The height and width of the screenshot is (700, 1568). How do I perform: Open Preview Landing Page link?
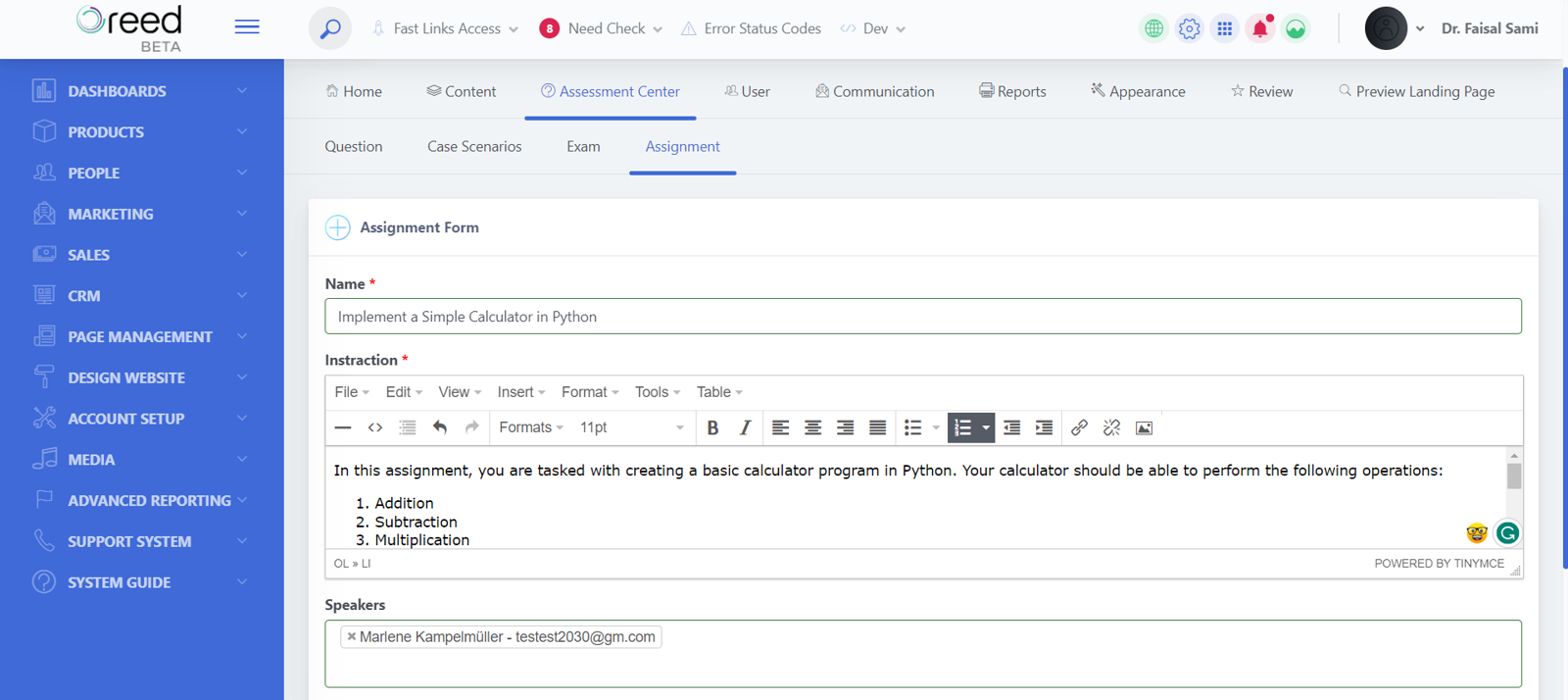click(1416, 91)
